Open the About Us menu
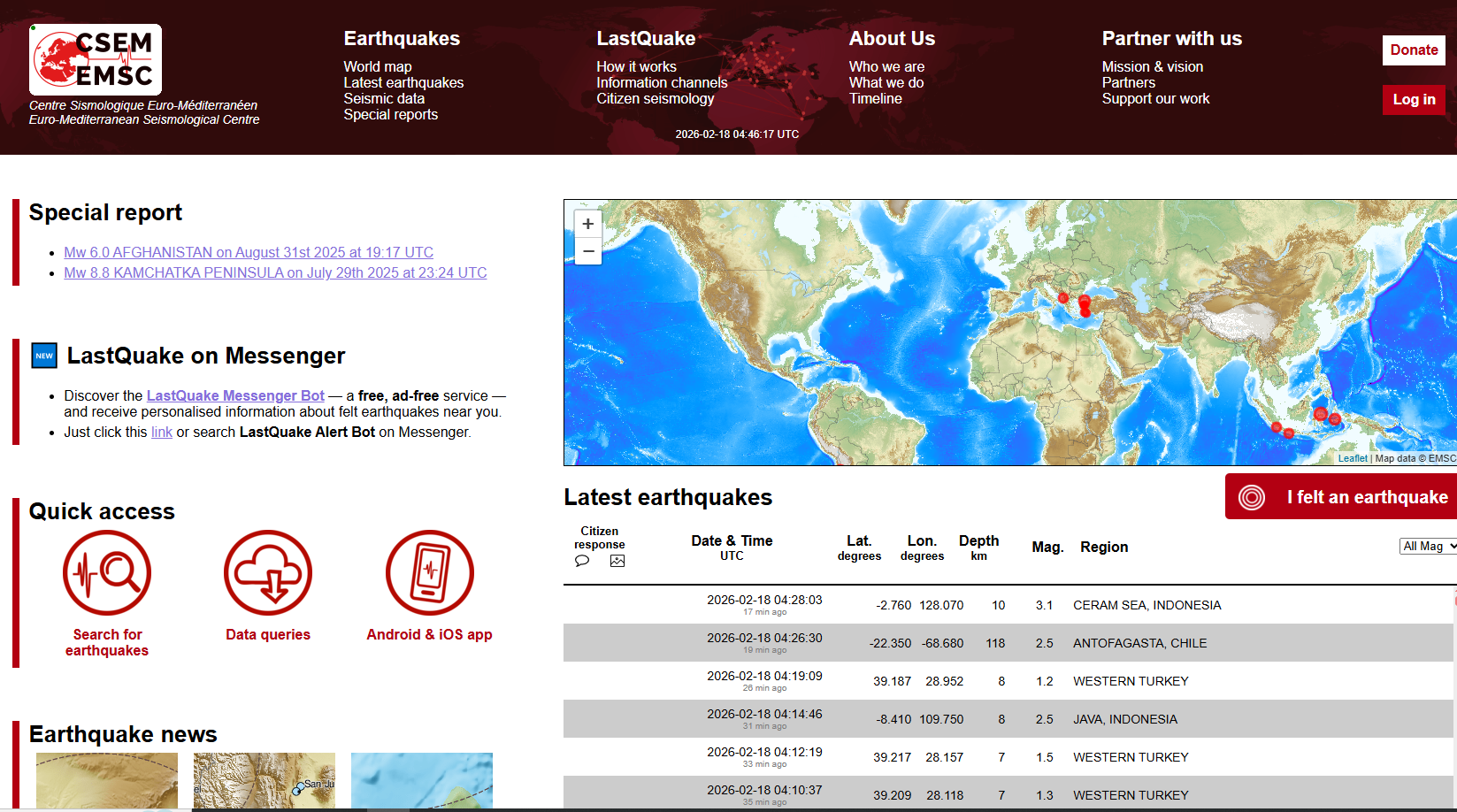Image resolution: width=1457 pixels, height=812 pixels. click(892, 38)
